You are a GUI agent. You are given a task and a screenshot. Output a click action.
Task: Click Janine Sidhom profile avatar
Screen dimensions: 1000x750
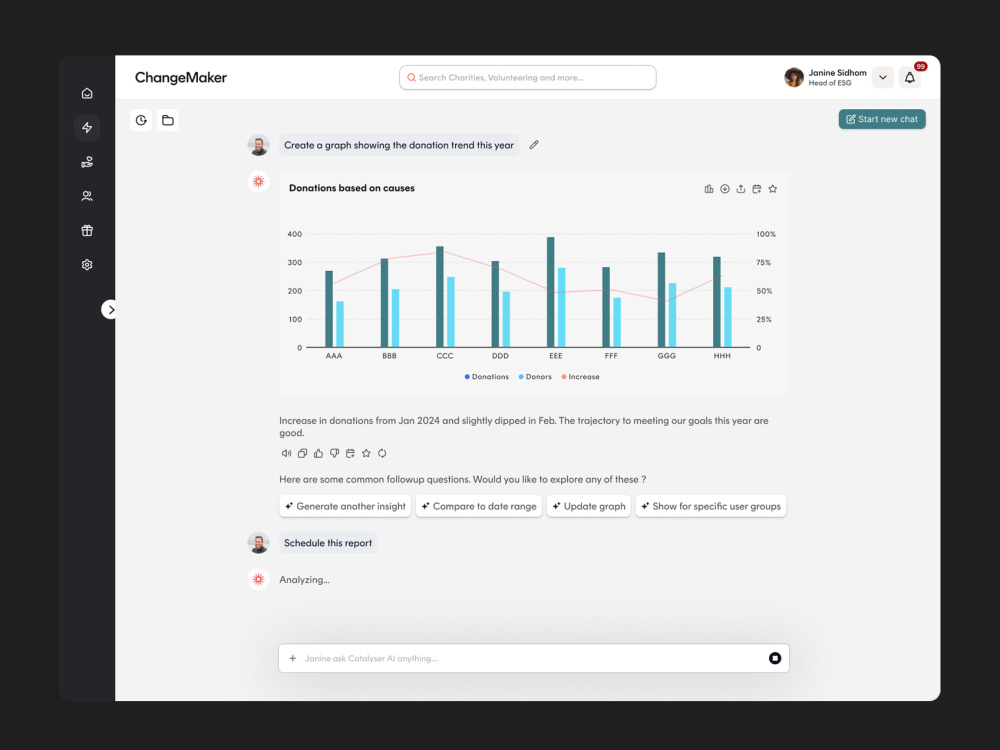point(794,78)
